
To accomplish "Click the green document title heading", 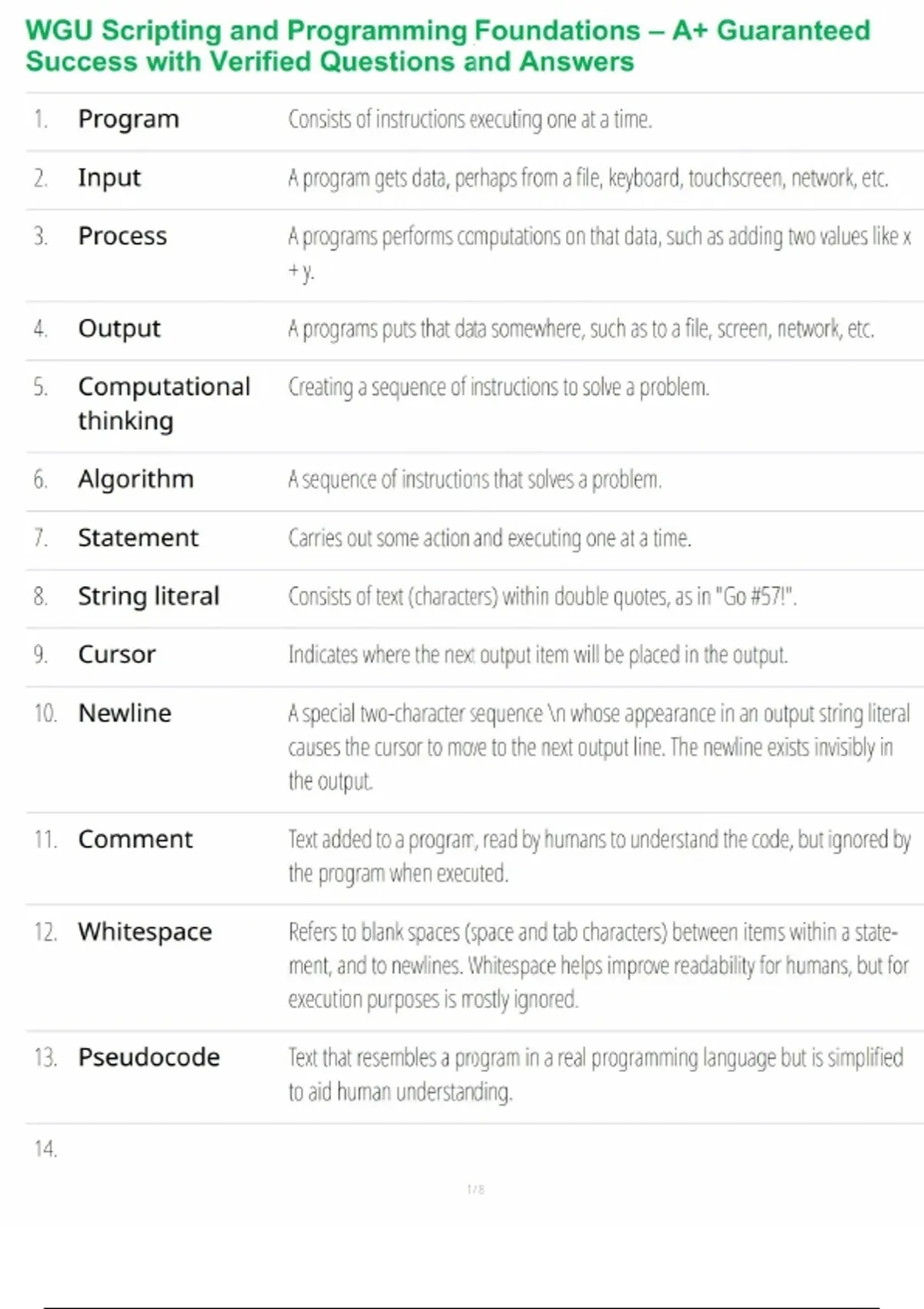I will point(447,45).
